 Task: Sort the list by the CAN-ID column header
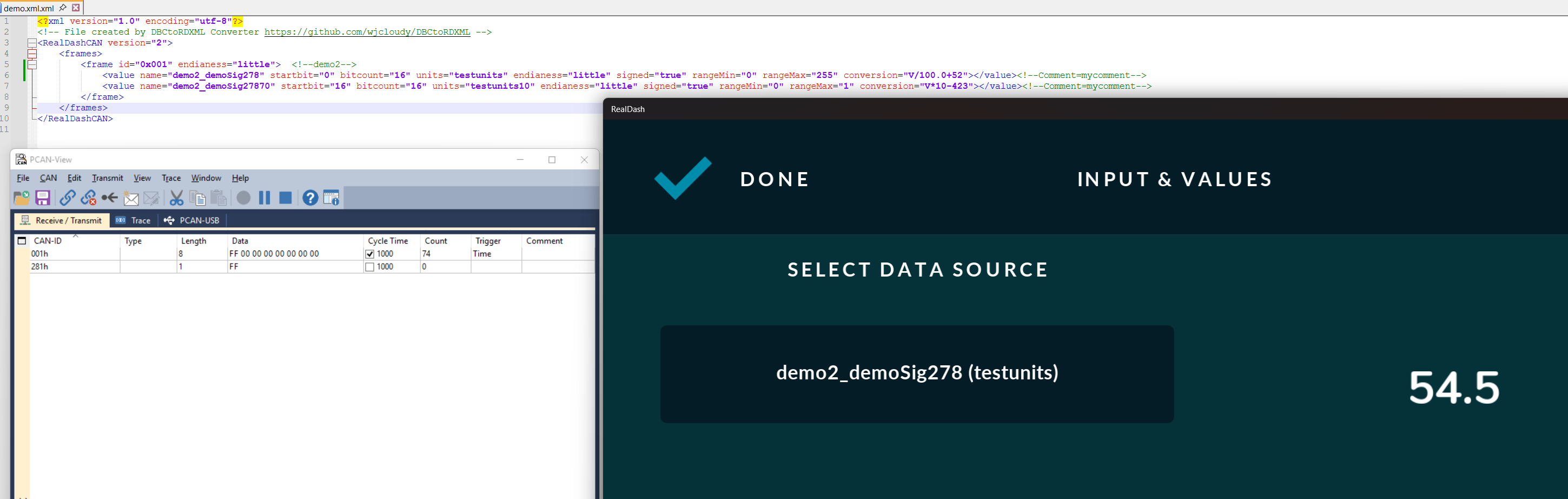(x=48, y=241)
